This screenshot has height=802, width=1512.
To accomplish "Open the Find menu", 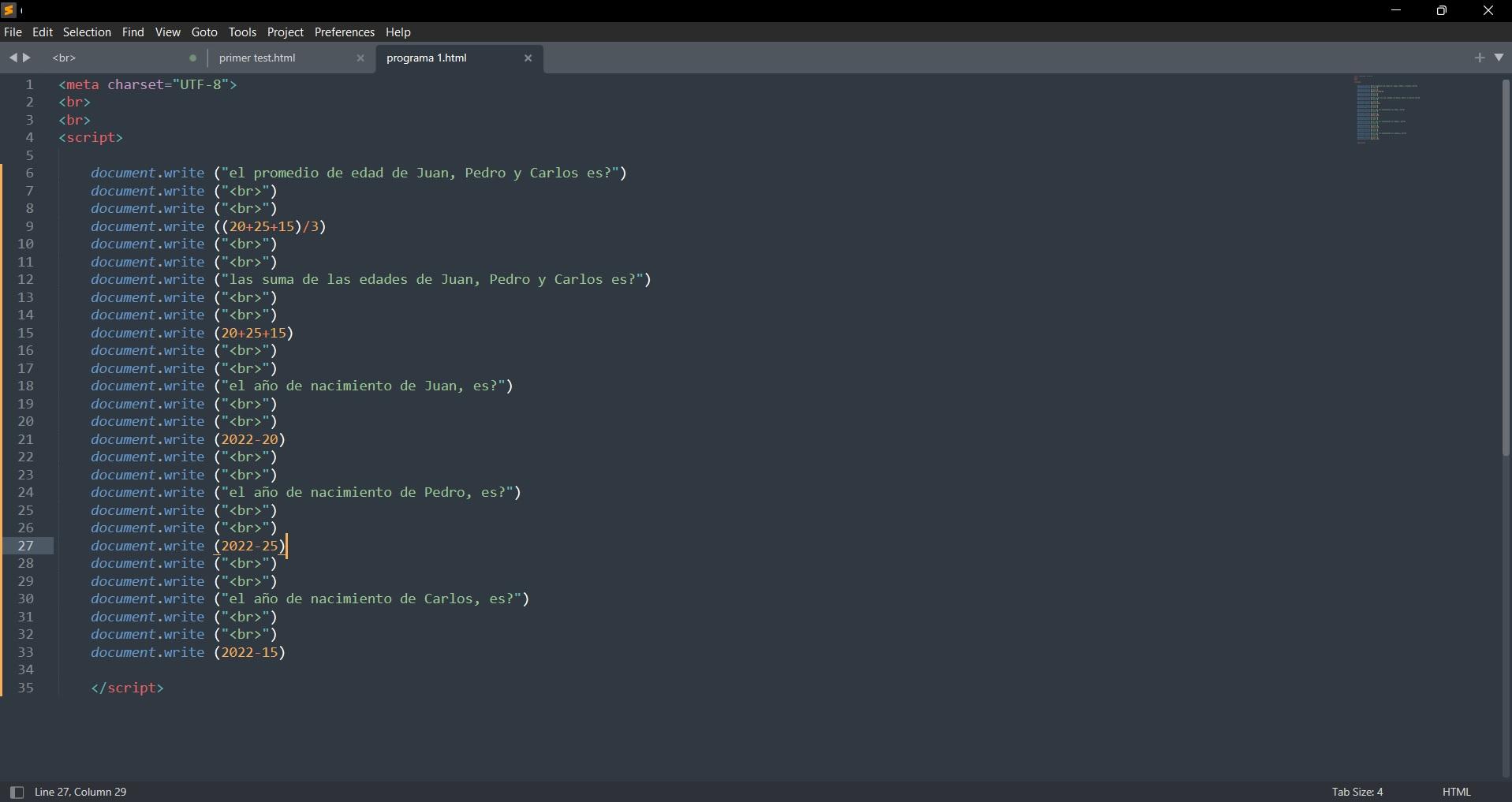I will tap(133, 32).
